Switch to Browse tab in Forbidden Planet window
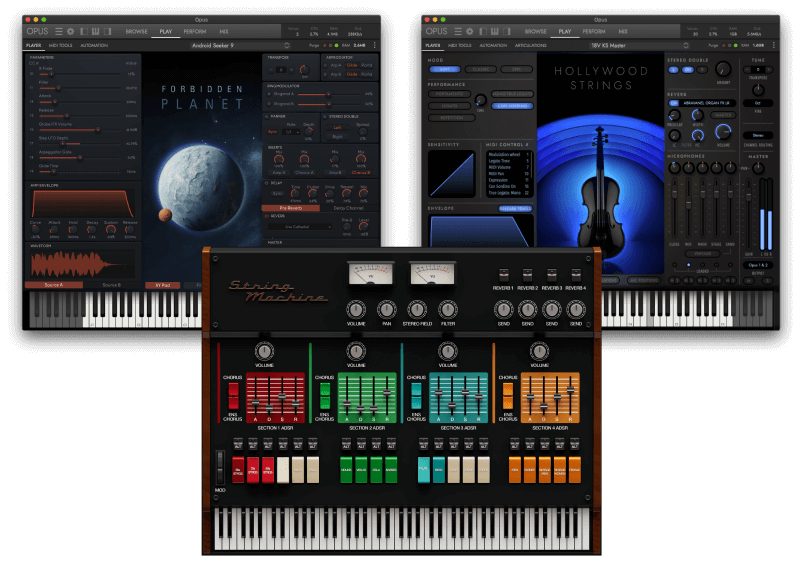 (x=135, y=31)
